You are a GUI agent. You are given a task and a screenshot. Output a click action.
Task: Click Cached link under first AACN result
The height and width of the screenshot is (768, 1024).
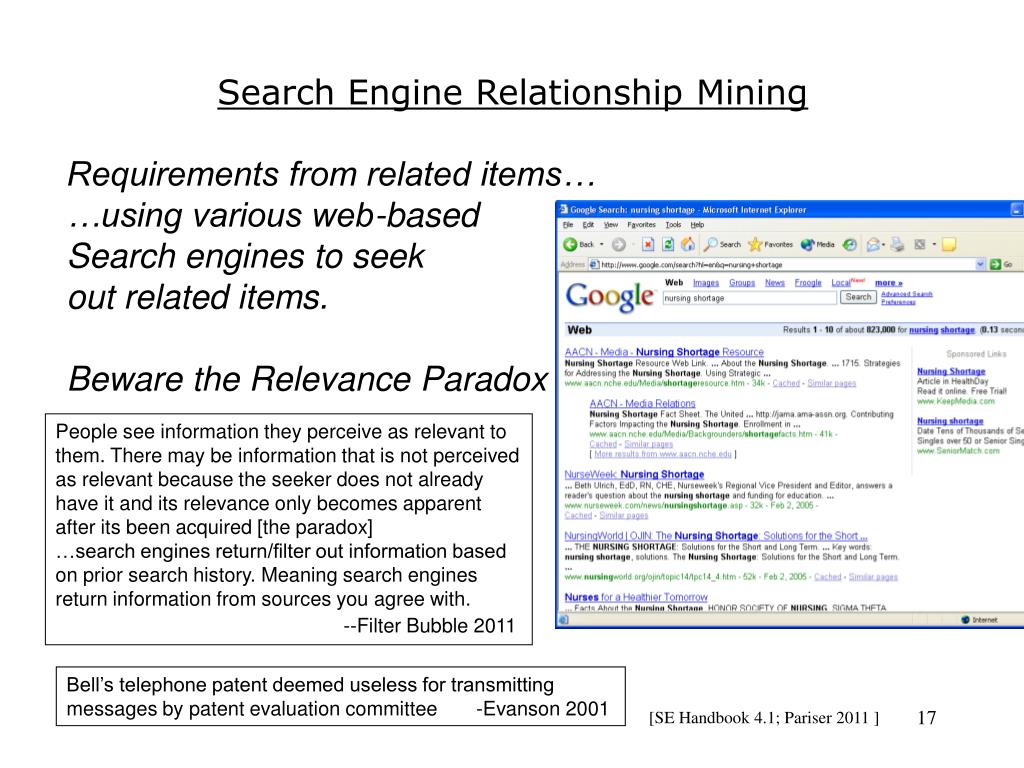tap(786, 383)
